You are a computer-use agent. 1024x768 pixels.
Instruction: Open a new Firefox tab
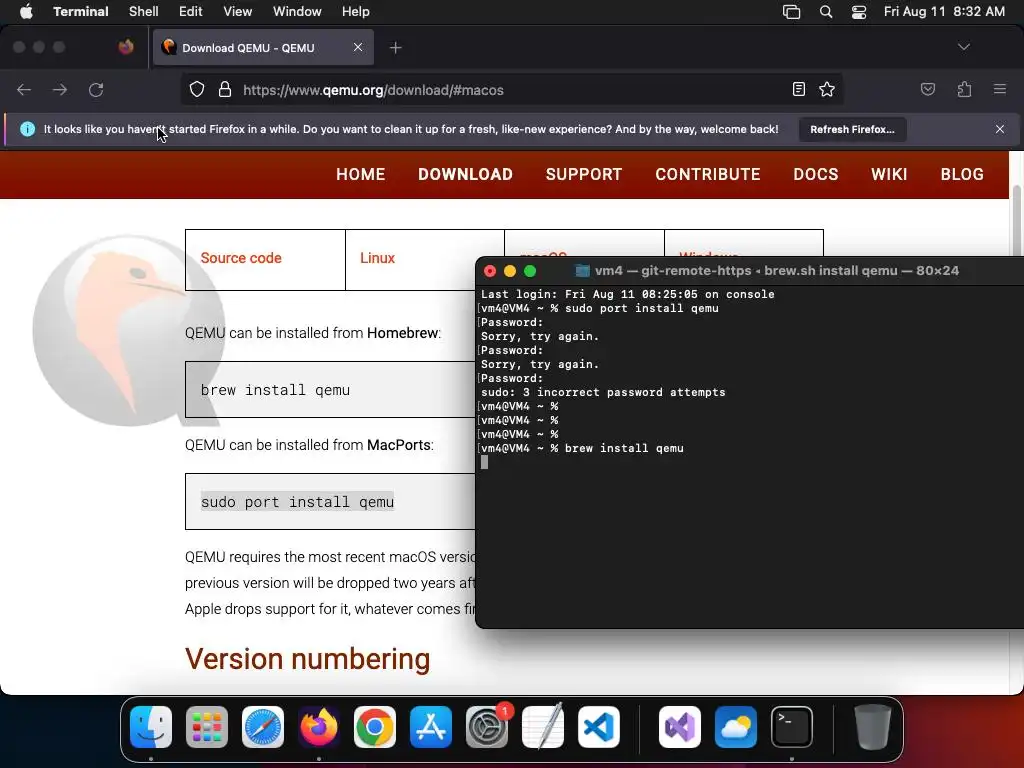tap(395, 48)
